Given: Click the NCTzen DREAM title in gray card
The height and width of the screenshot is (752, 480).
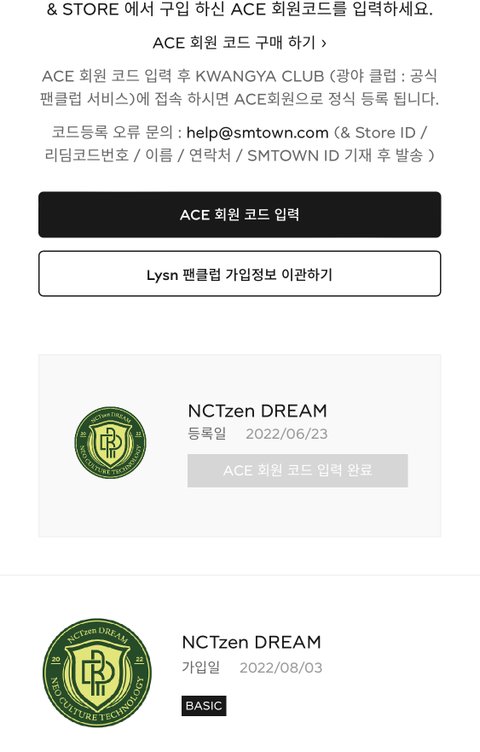Looking at the screenshot, I should [258, 411].
